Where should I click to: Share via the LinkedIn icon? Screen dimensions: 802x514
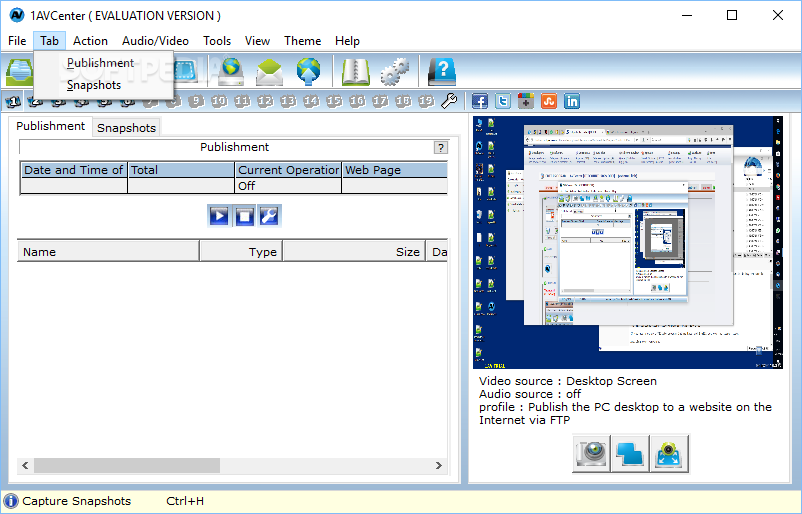(572, 101)
